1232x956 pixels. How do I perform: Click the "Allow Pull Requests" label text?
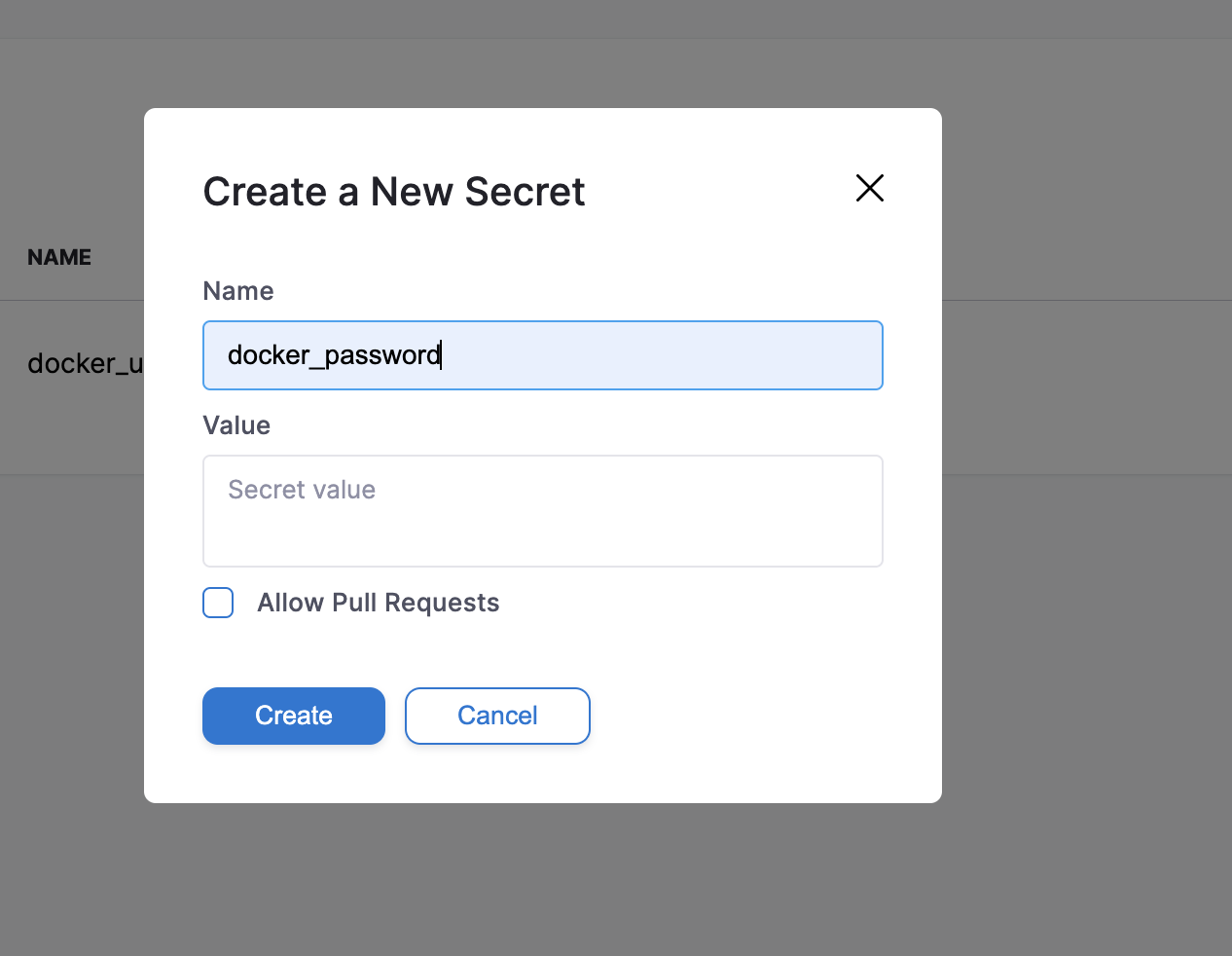(x=378, y=603)
